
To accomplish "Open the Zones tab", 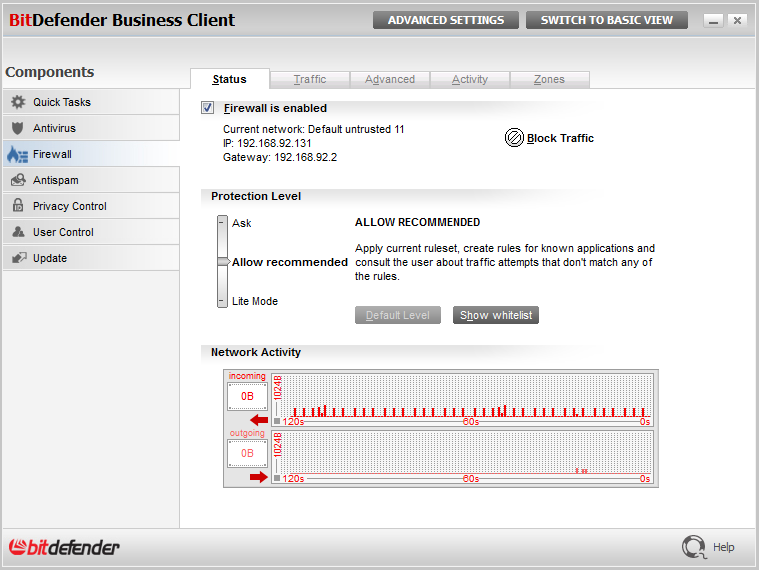I will (x=549, y=79).
